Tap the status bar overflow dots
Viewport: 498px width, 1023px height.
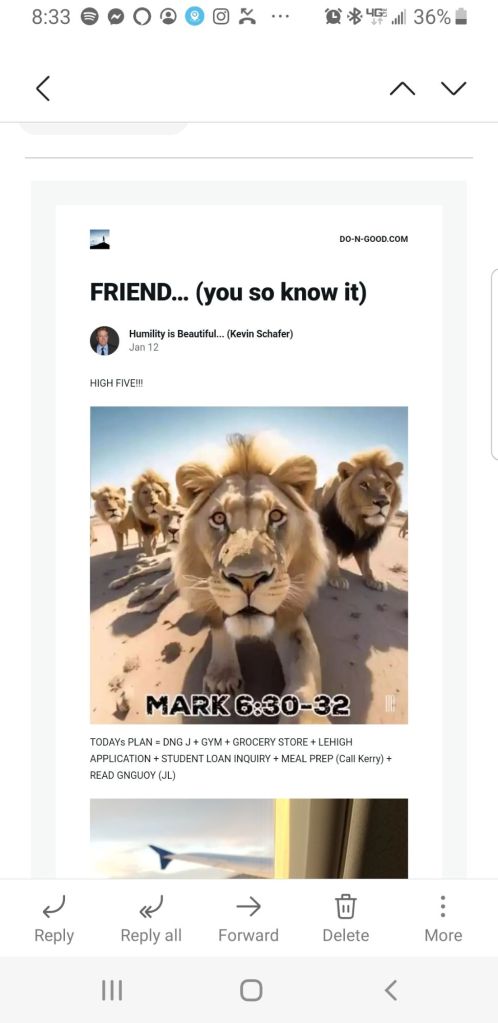pos(280,17)
